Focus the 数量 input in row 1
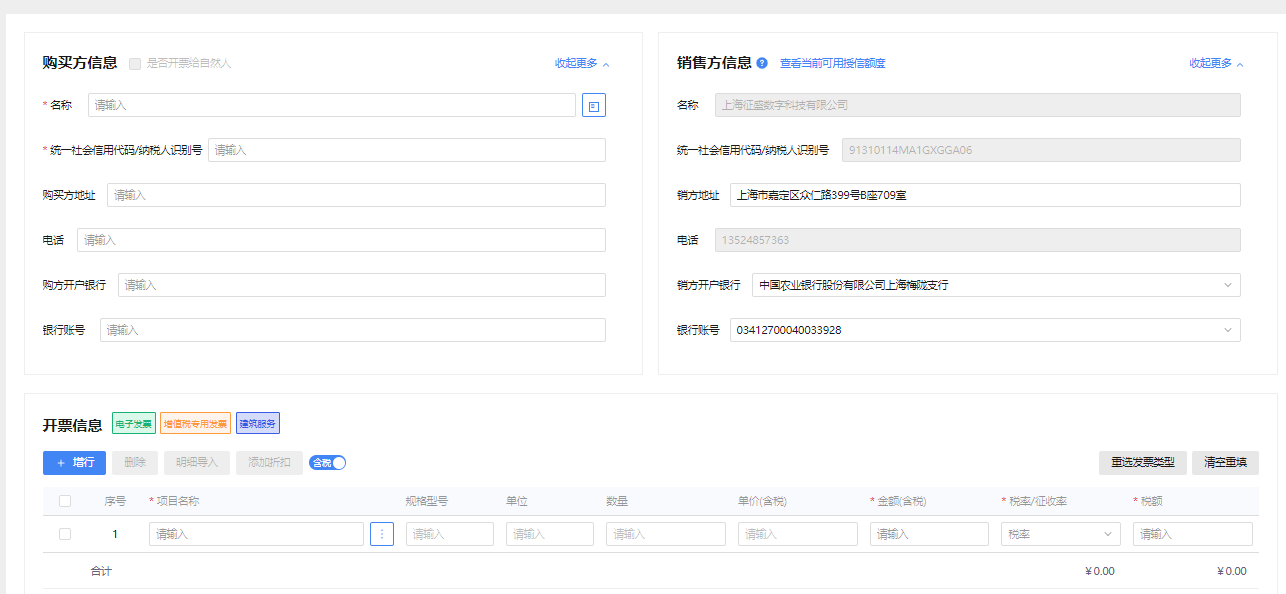 (x=666, y=534)
